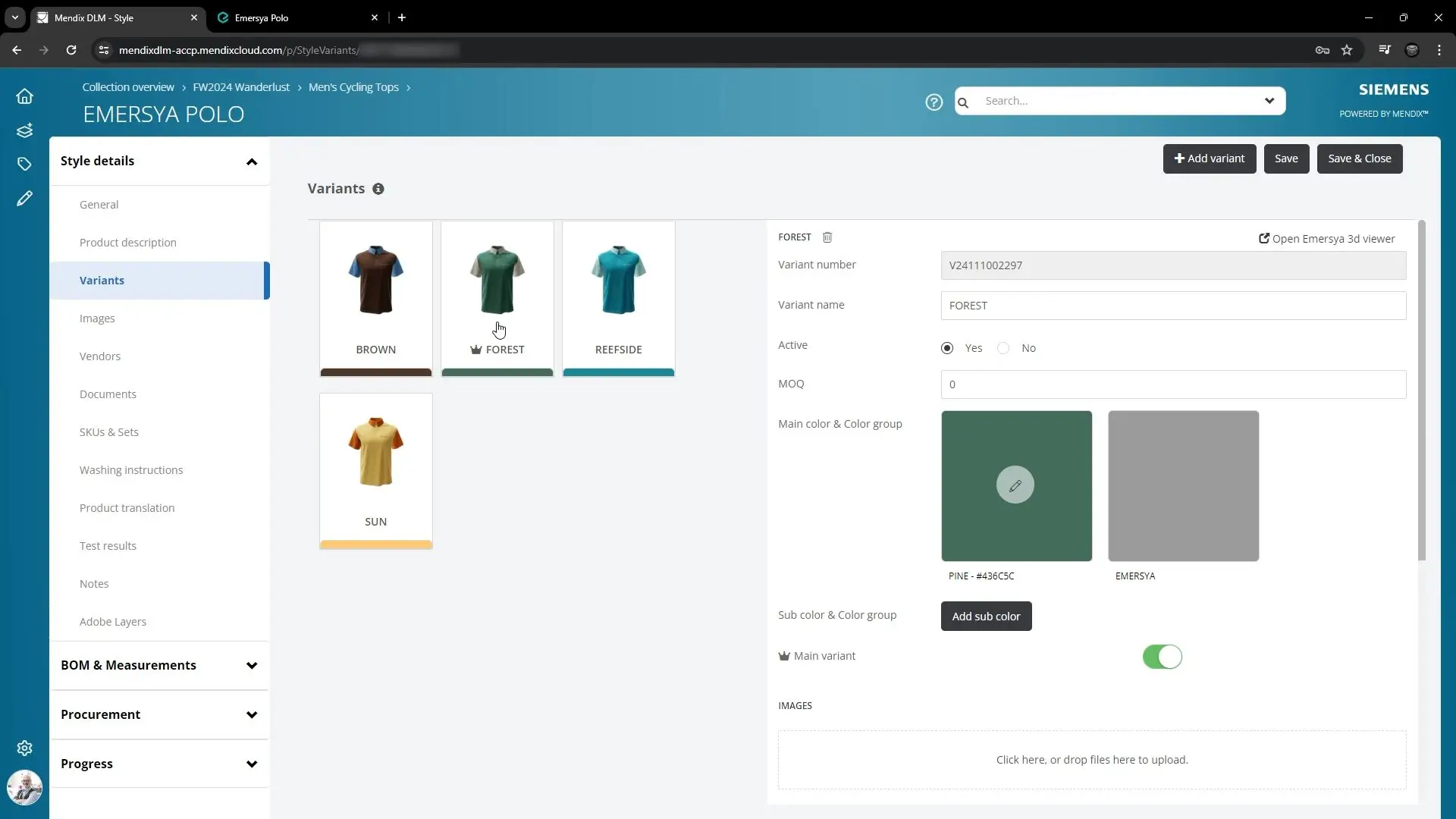Click the Save button
This screenshot has height=819, width=1456.
click(x=1286, y=158)
